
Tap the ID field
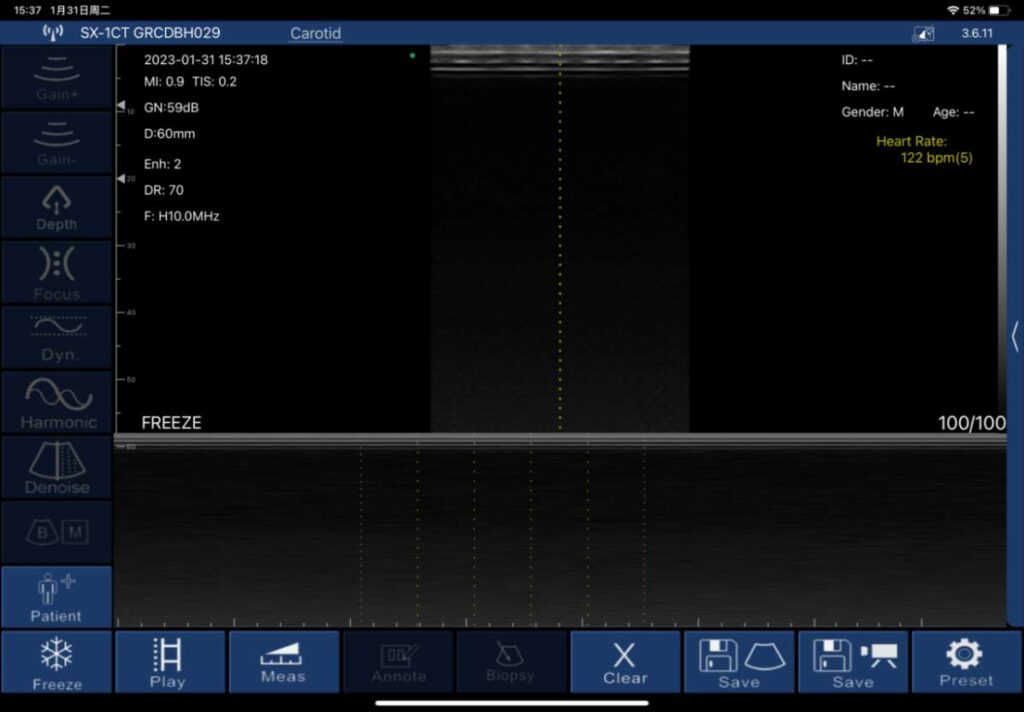[x=857, y=60]
